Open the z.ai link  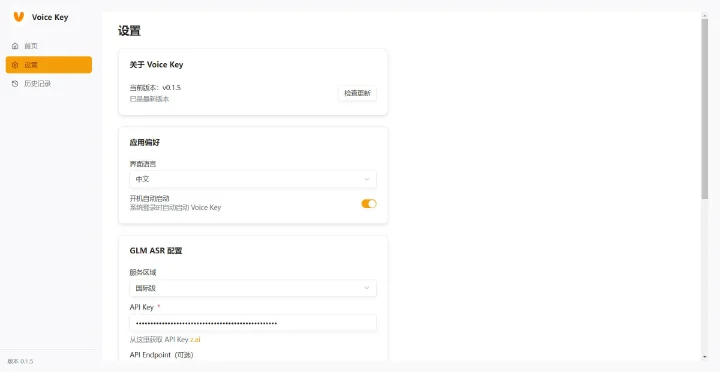[195, 340]
